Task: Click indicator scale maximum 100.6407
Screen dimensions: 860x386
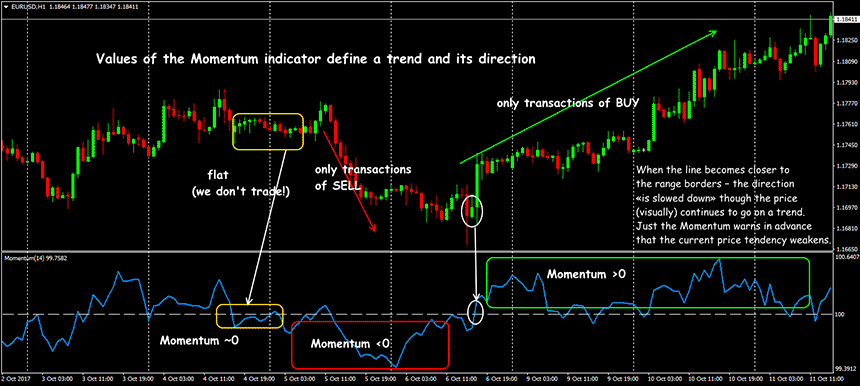Action: pos(847,256)
